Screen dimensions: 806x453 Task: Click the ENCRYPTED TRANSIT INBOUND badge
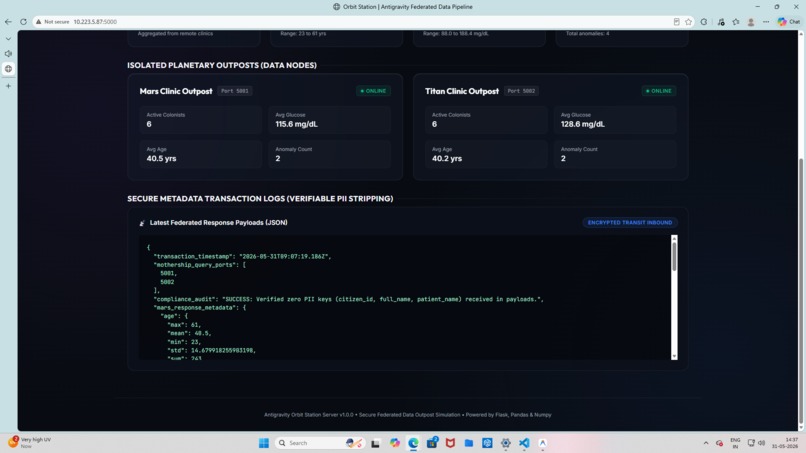coord(630,223)
